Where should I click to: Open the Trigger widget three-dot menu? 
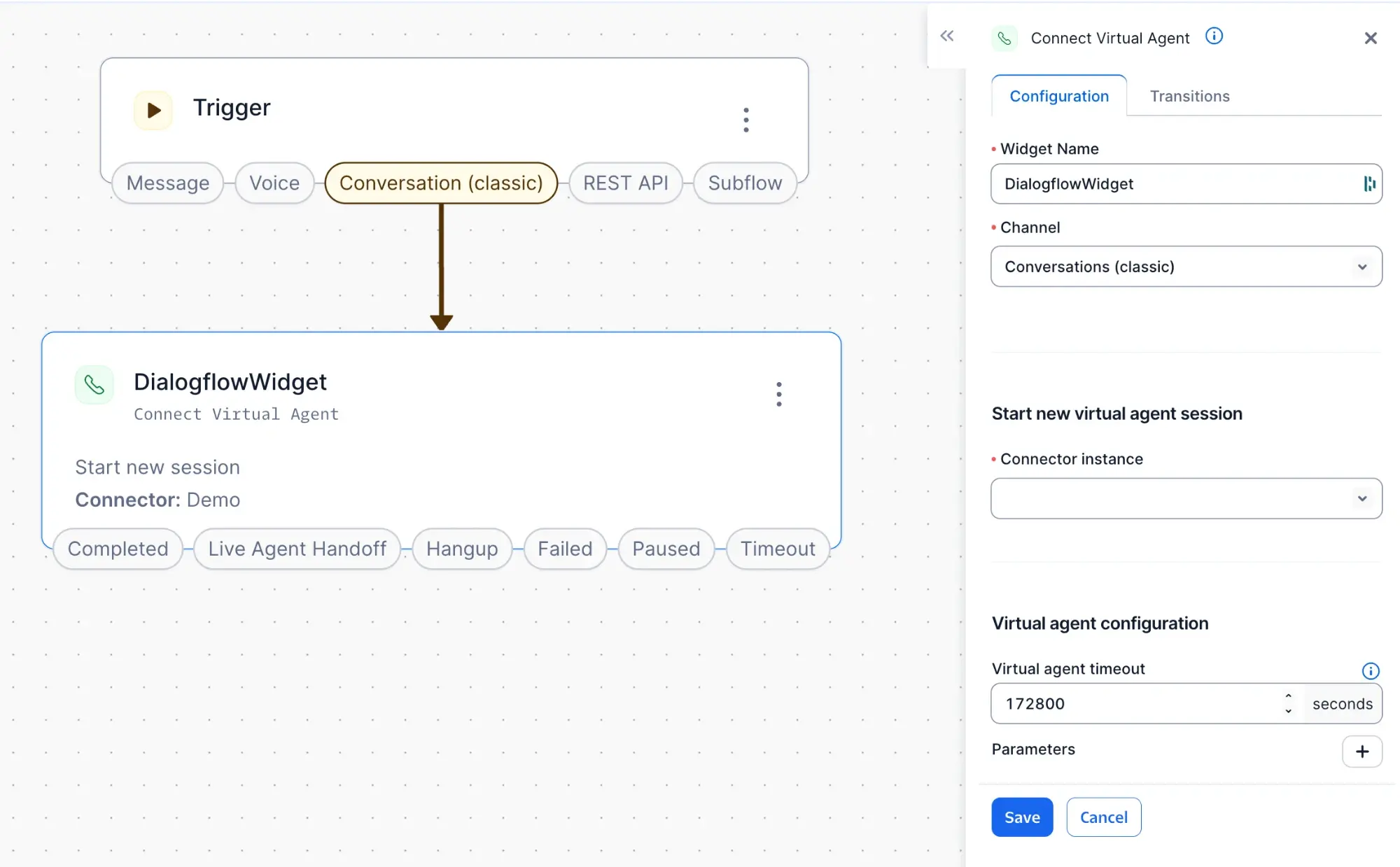click(746, 120)
